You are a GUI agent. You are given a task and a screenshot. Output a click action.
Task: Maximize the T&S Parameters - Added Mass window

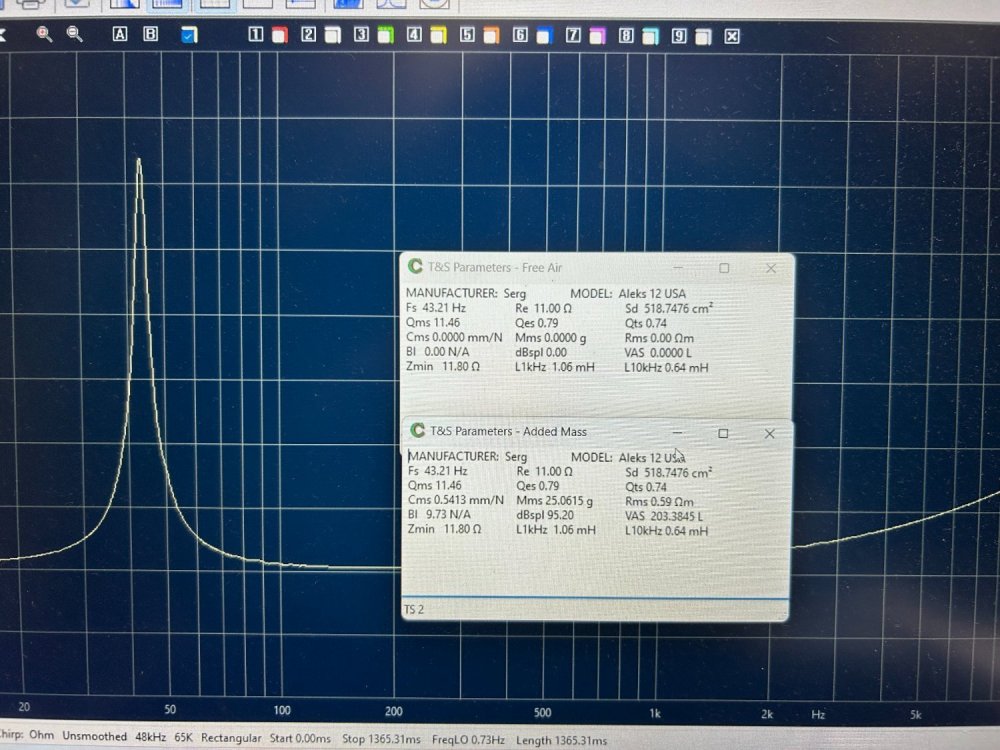(x=723, y=433)
